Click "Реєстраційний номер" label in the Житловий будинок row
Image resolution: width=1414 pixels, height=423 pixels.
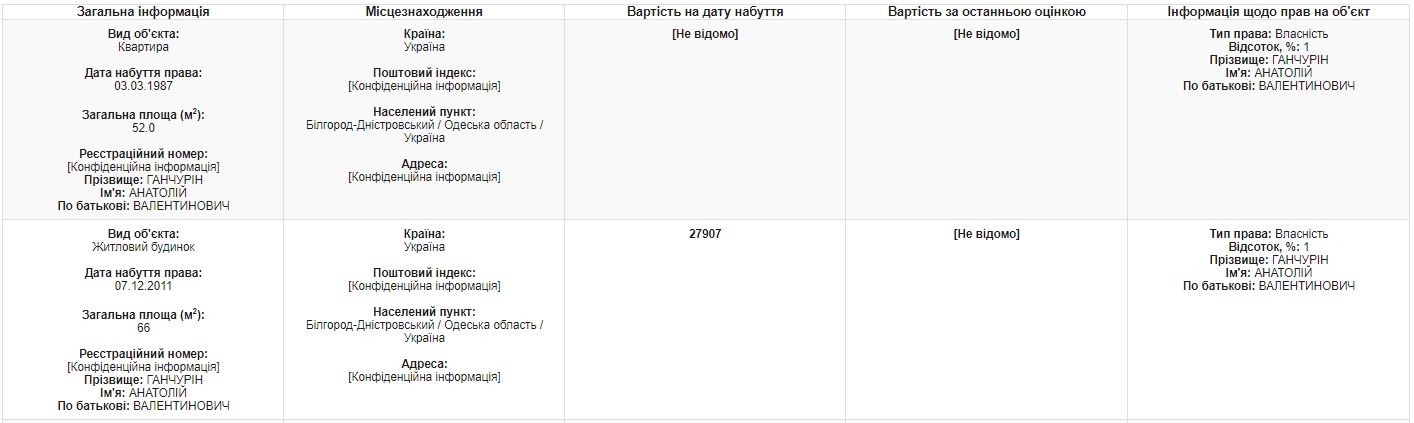coord(143,354)
